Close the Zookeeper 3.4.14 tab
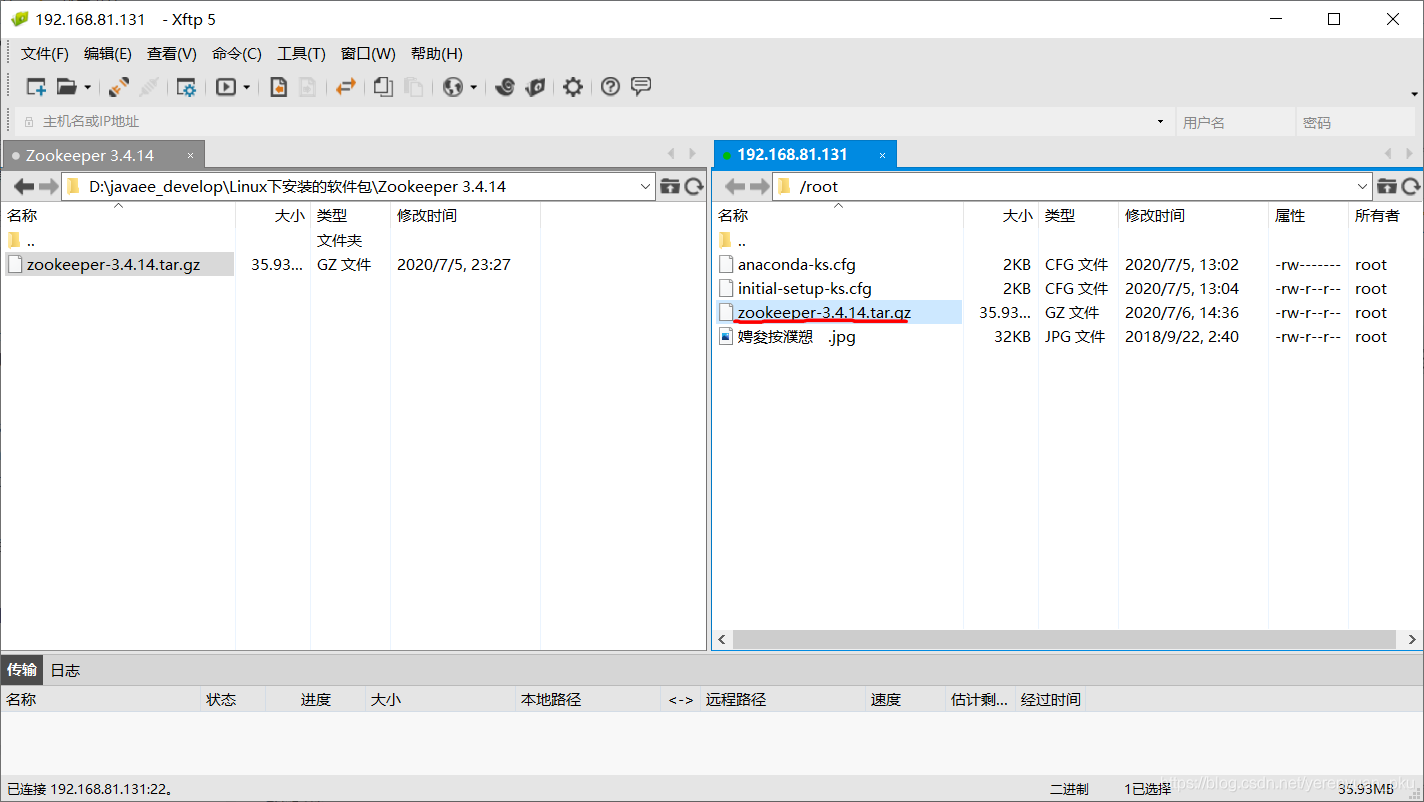The height and width of the screenshot is (802, 1424). 191,155
